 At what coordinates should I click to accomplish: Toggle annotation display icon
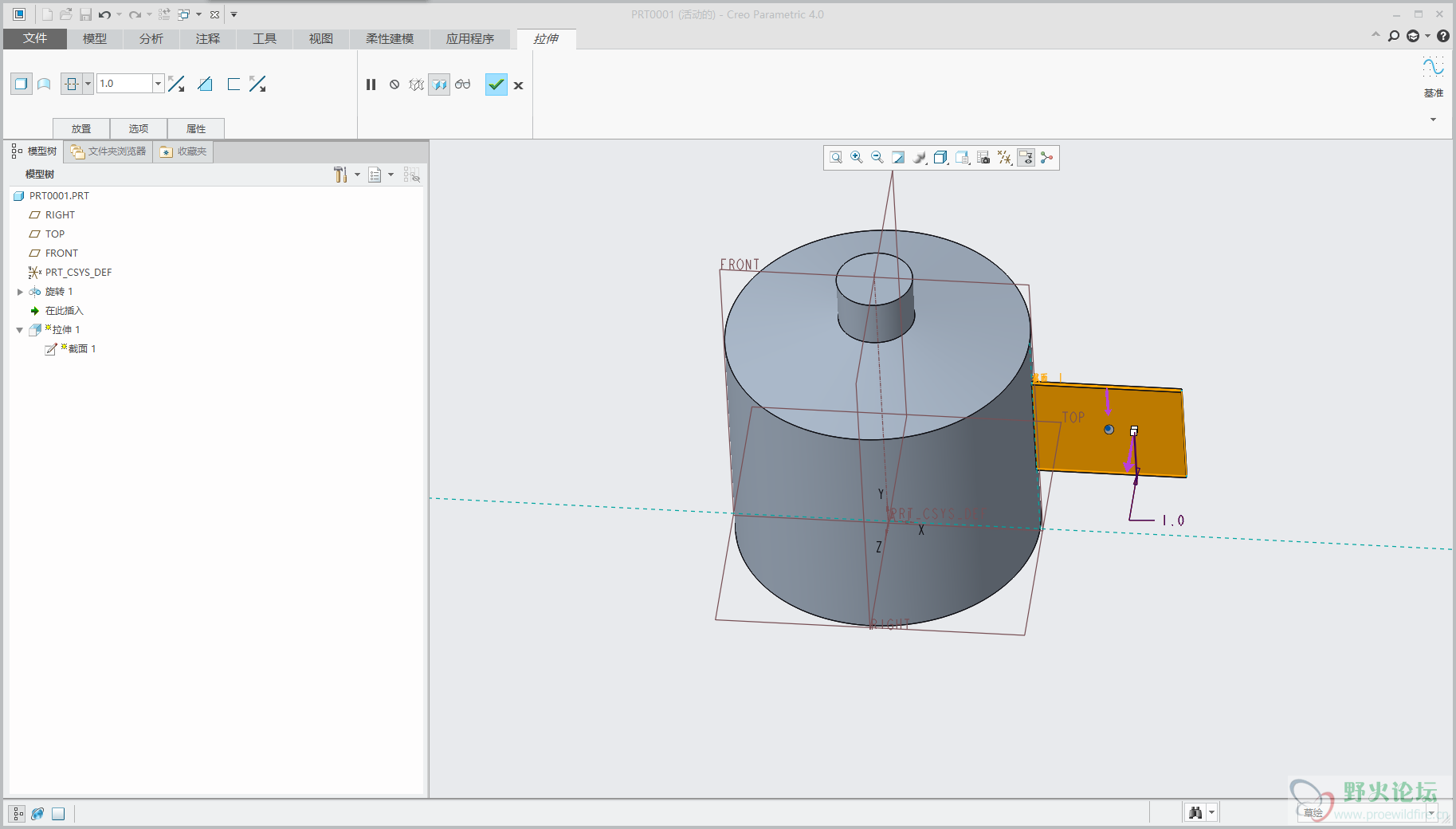pos(1026,158)
